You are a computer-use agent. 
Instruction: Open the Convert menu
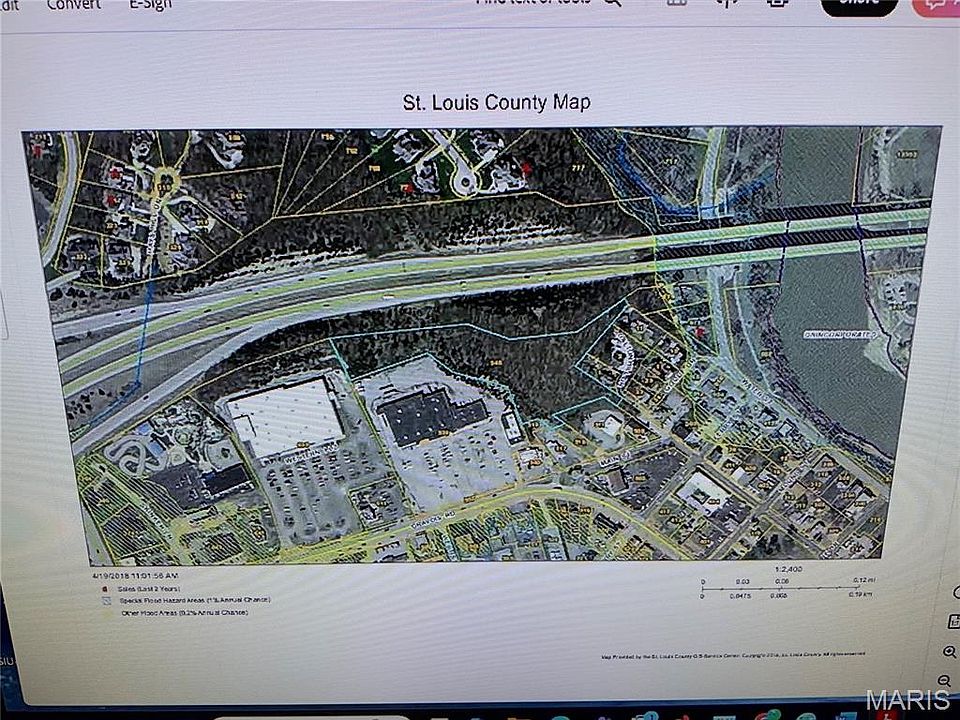coord(73,4)
